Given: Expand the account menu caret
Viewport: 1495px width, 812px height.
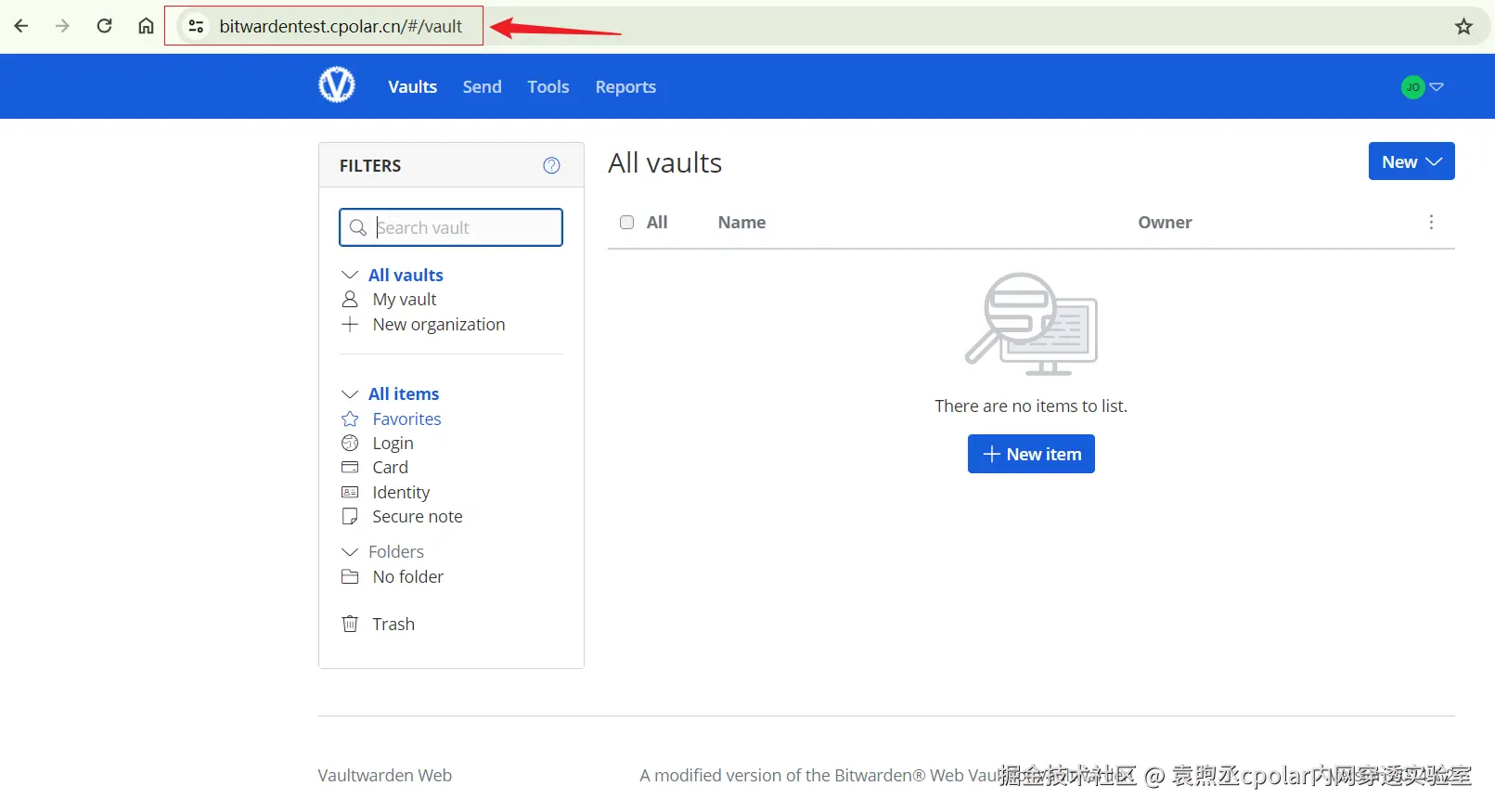Looking at the screenshot, I should (x=1437, y=86).
